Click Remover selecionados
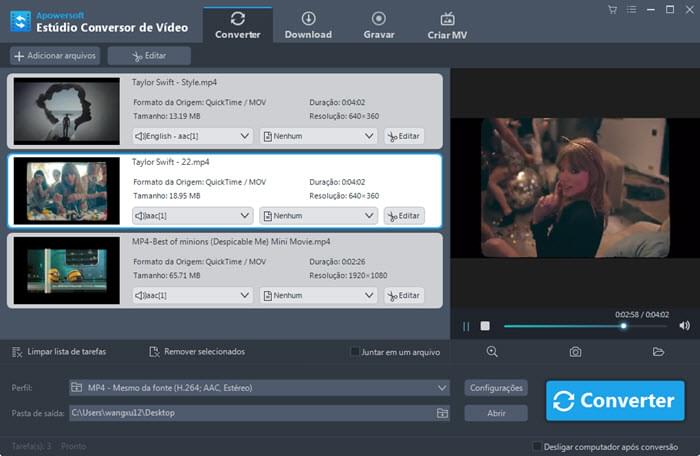Viewport: 700px width, 456px height. click(x=197, y=352)
